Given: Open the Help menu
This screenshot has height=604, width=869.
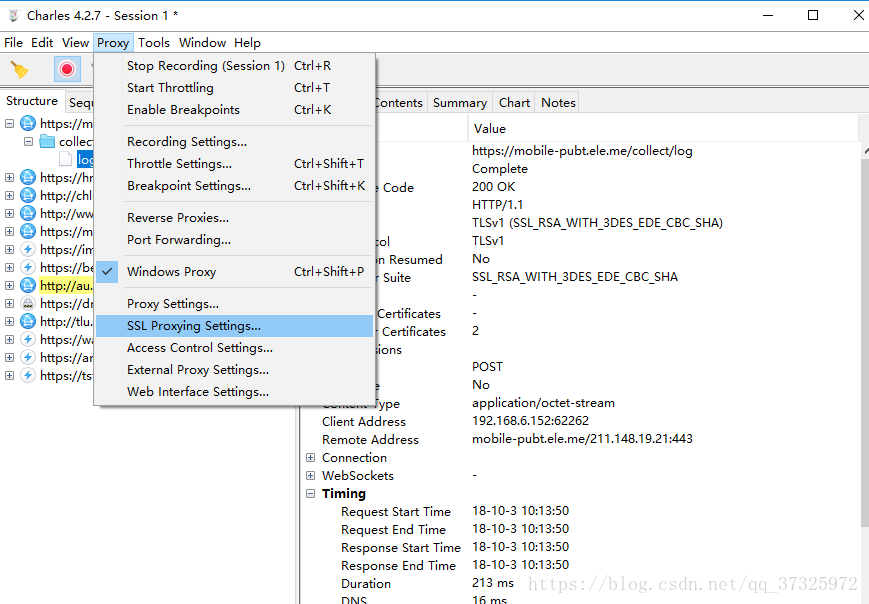Looking at the screenshot, I should [247, 43].
